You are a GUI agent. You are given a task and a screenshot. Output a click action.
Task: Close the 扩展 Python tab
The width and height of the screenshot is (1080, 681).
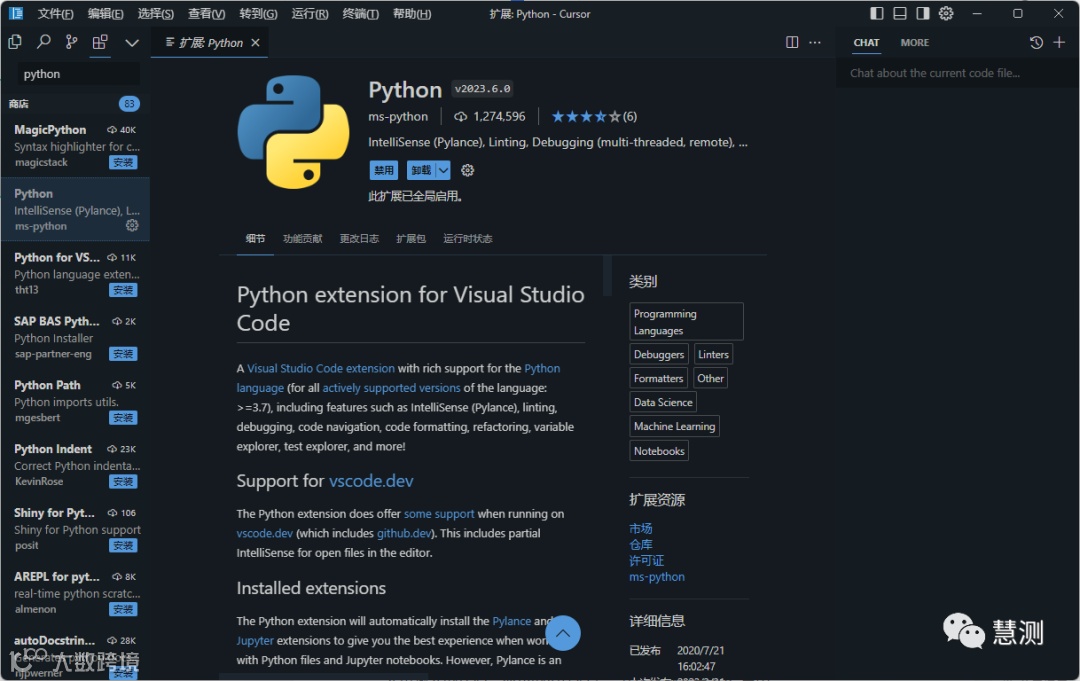[x=256, y=43]
